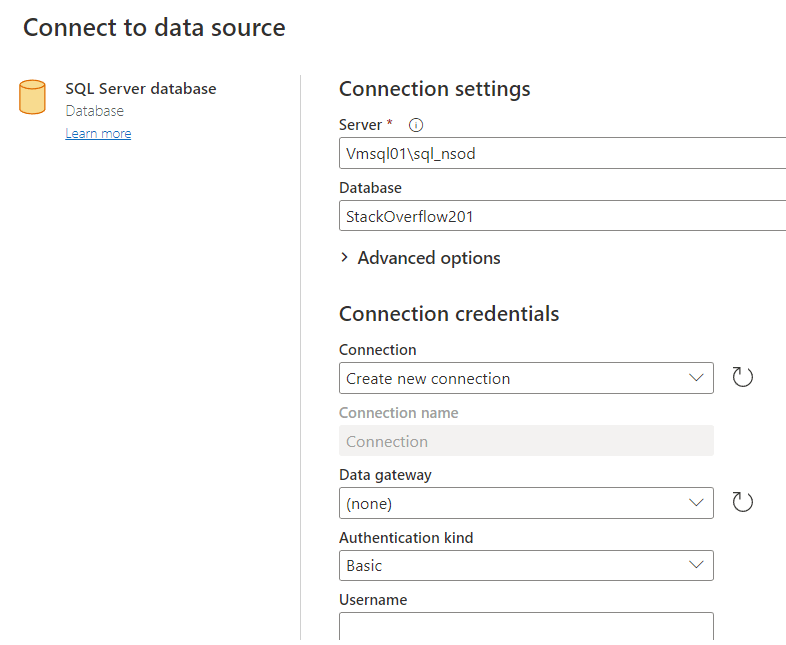
Task: Click the Connection credentials heading
Action: (x=449, y=314)
